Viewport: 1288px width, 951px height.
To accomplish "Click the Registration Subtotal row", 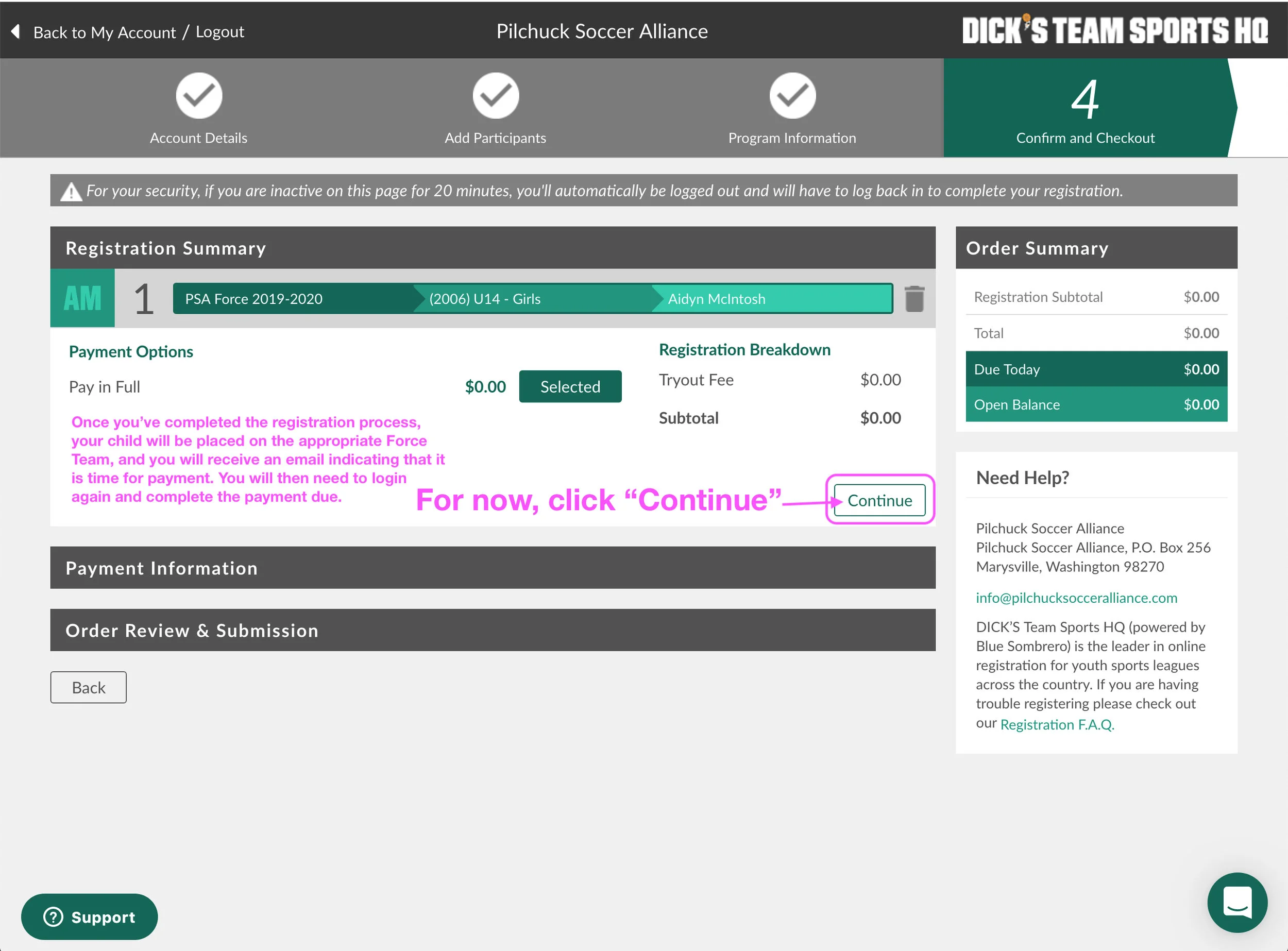I will (x=1096, y=297).
